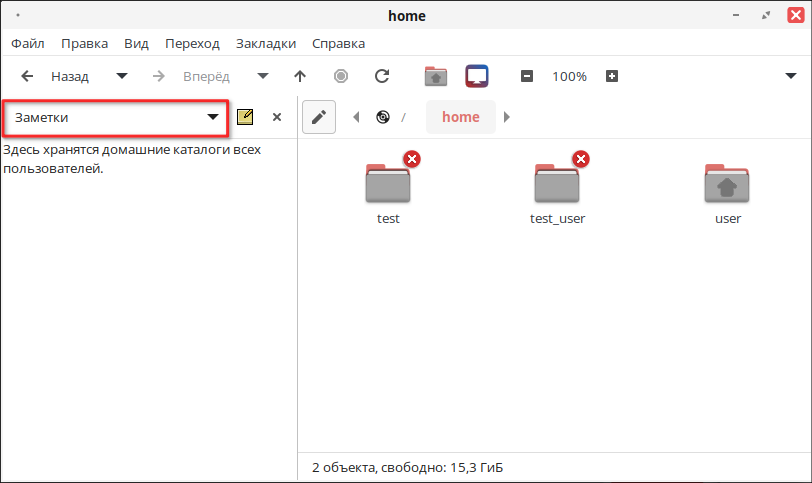Click the status bar free space text
Screen dimensions: 812x483
[x=408, y=467]
